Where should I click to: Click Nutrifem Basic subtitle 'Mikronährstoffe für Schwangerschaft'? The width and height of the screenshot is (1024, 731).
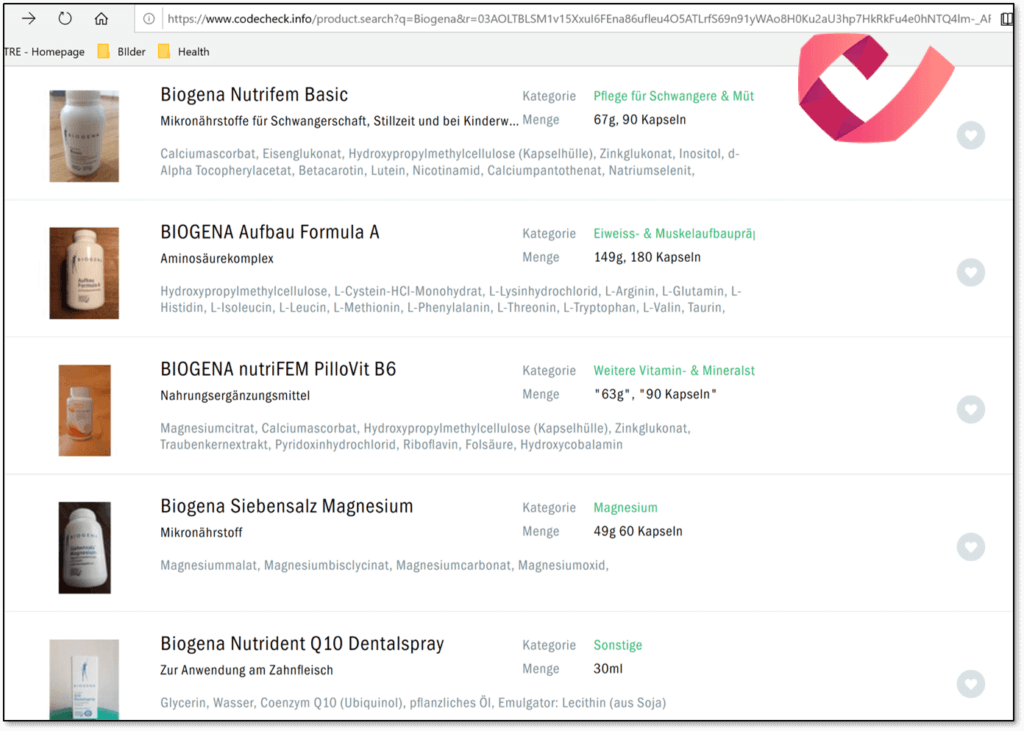coord(340,121)
